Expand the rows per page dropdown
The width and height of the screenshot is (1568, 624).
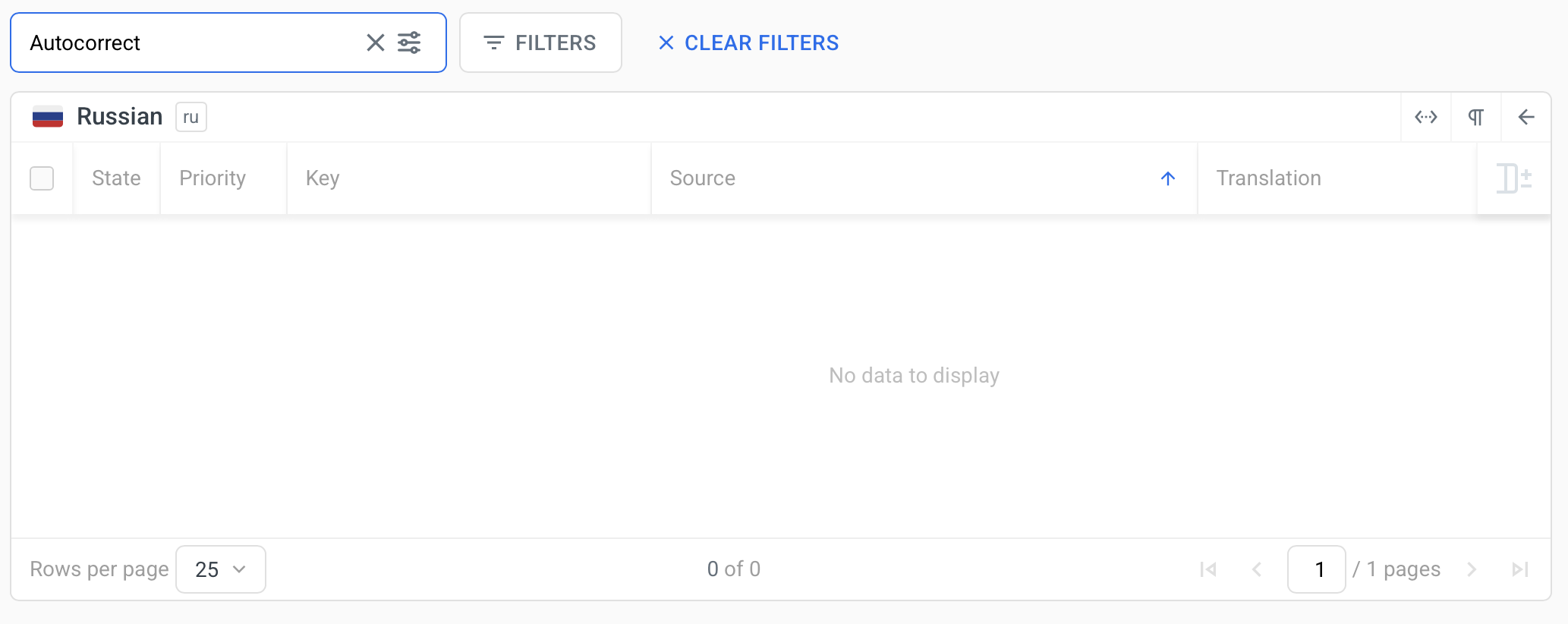click(x=220, y=569)
